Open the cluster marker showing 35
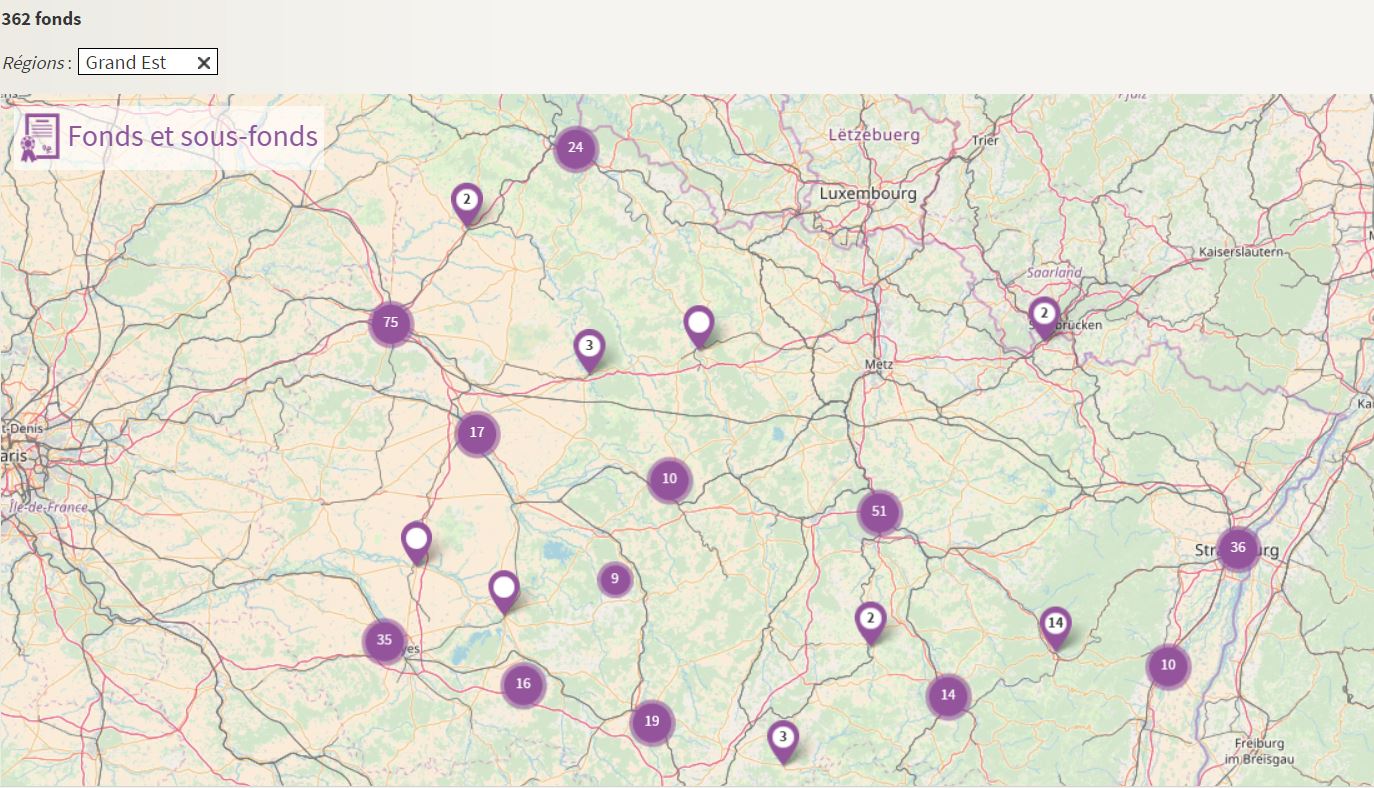Image resolution: width=1374 pixels, height=788 pixels. [x=385, y=641]
